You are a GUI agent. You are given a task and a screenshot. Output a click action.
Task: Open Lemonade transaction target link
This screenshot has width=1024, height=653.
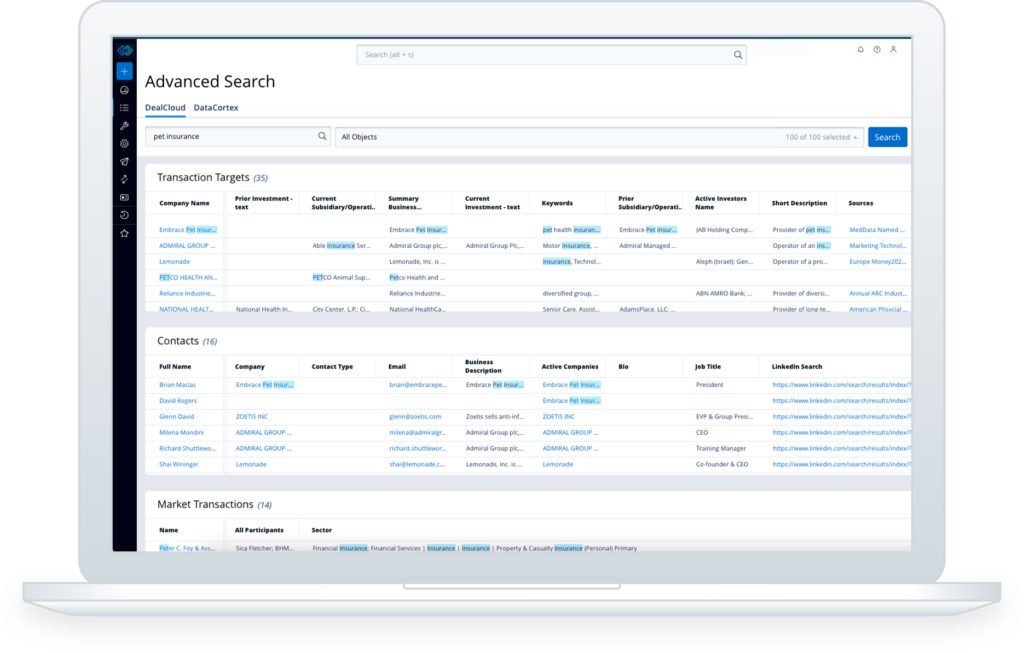(174, 262)
